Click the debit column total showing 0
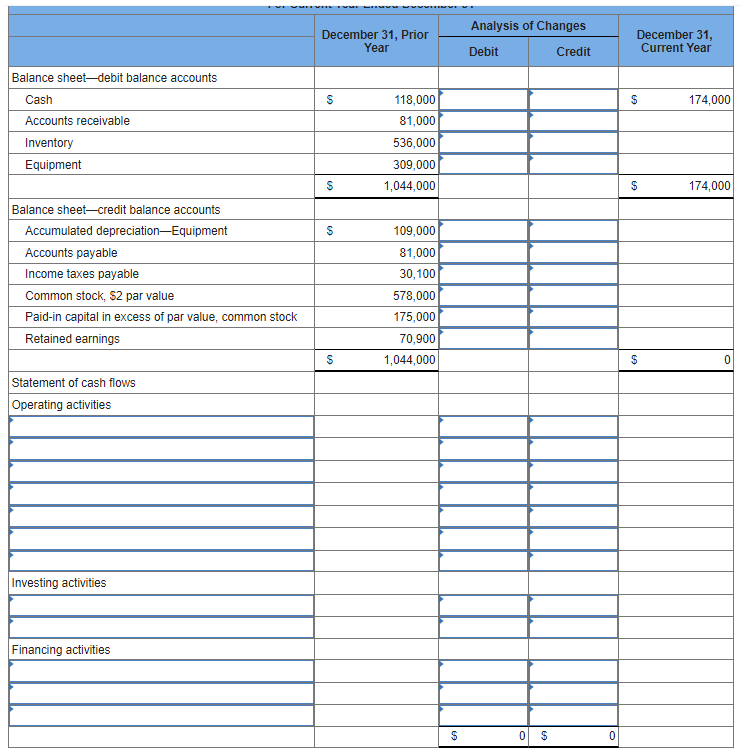The image size is (741, 754). click(522, 736)
